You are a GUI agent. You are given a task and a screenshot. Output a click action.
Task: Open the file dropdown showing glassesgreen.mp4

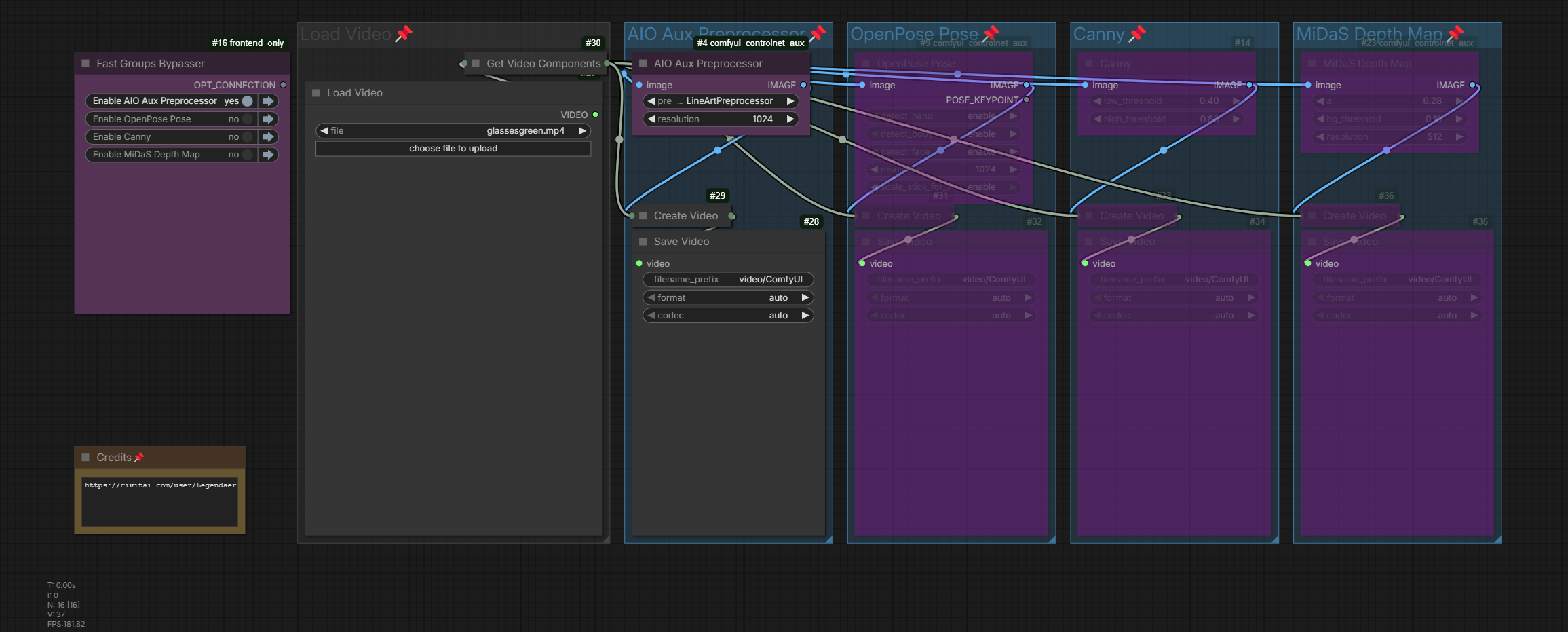pyautogui.click(x=453, y=131)
